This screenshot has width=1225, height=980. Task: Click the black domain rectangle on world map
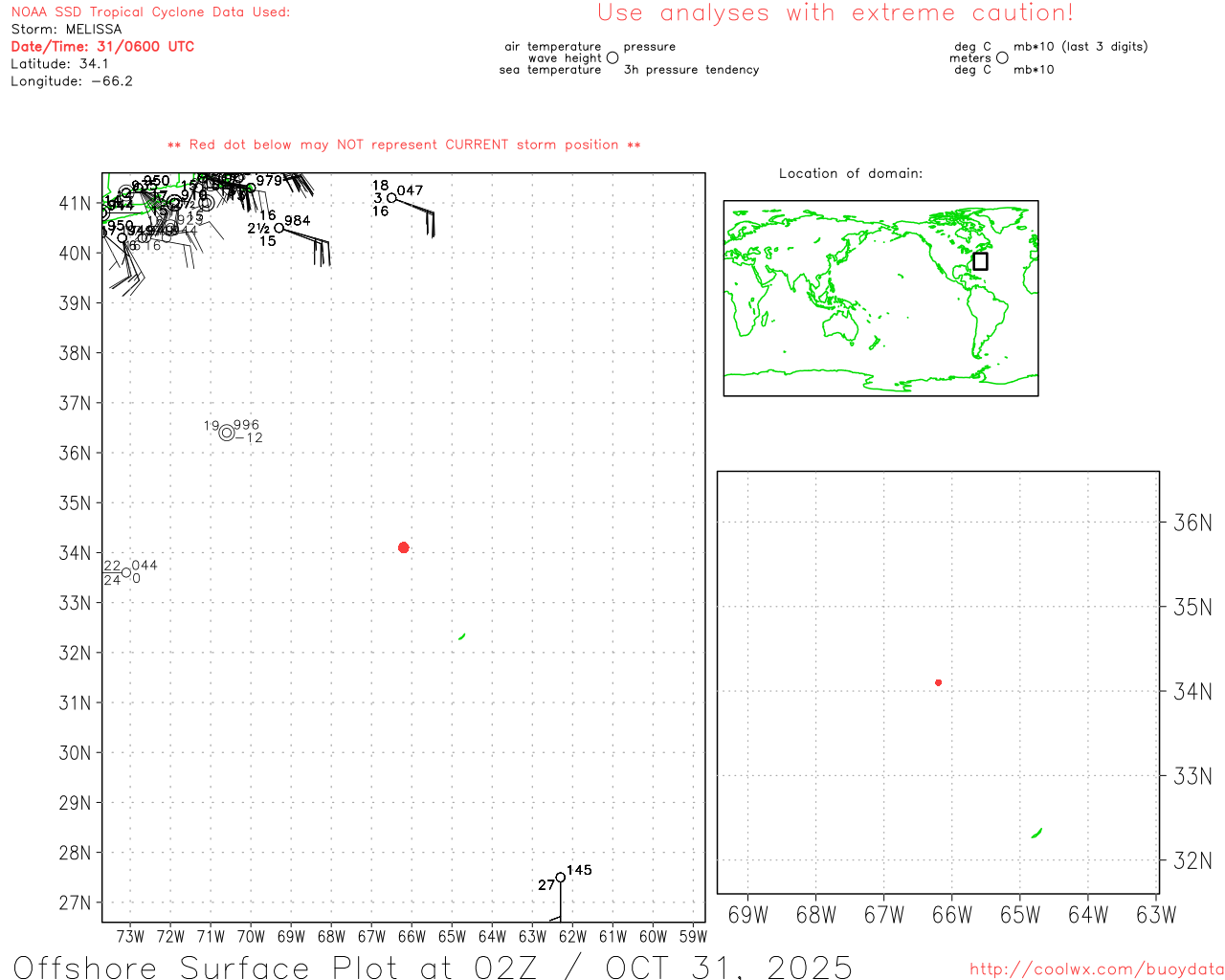pyautogui.click(x=980, y=261)
